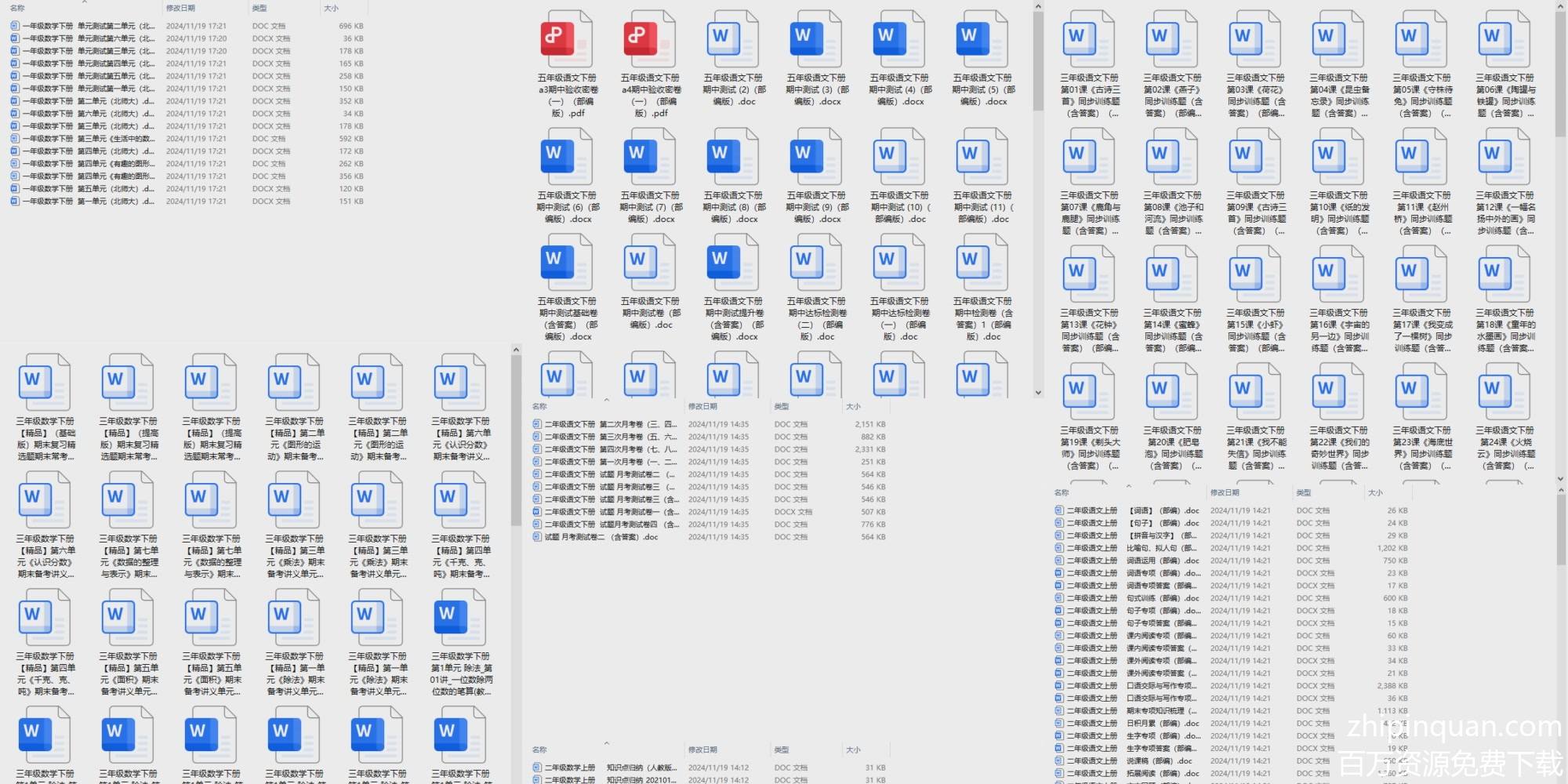Screen dimensions: 1568x784
Task: Click 名称 header in 二年级数学上册 list
Action: click(x=539, y=750)
